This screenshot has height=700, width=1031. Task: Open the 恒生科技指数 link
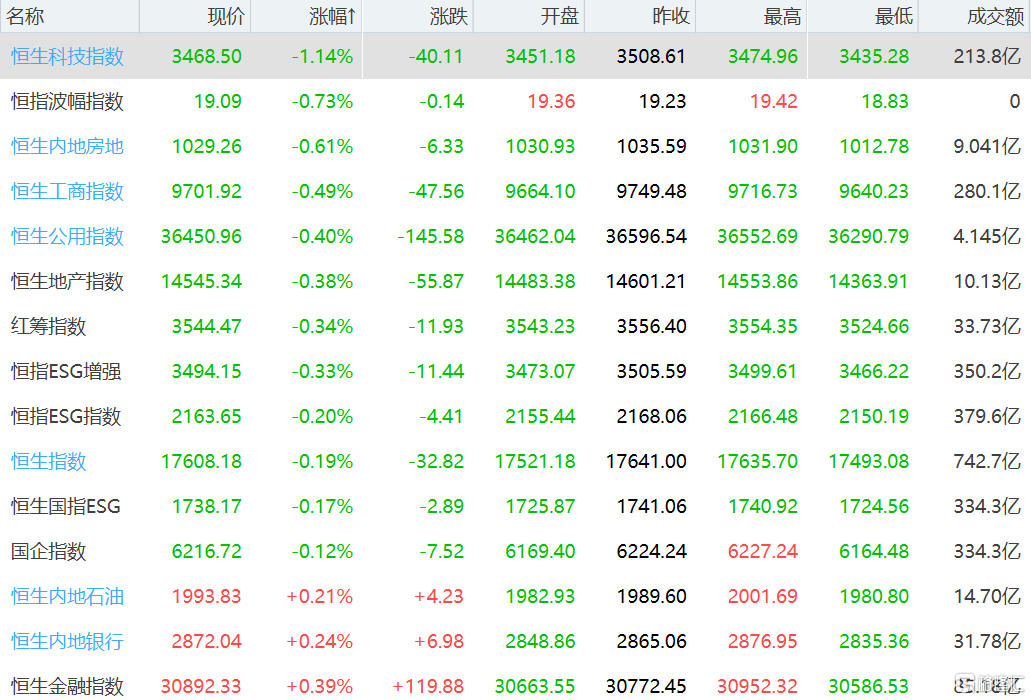click(68, 57)
